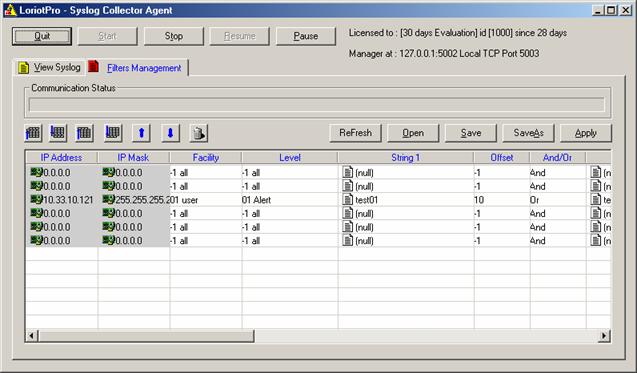Quit the Syslog Collector Agent

click(x=42, y=36)
